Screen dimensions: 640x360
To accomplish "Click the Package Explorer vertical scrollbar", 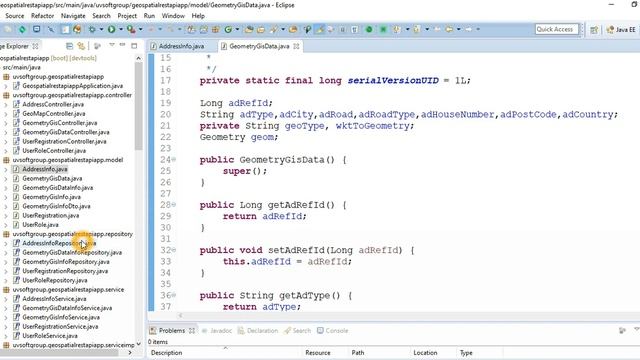I will coord(138,106).
